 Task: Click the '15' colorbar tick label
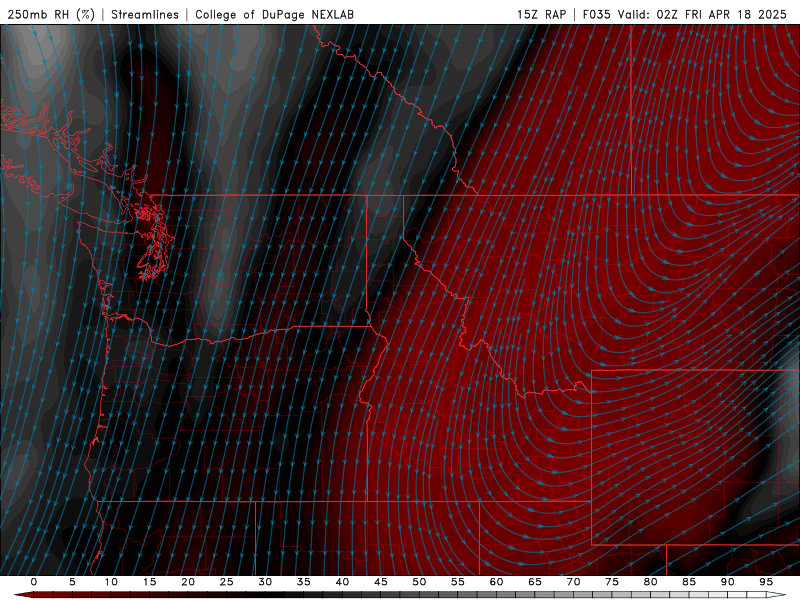click(x=149, y=582)
